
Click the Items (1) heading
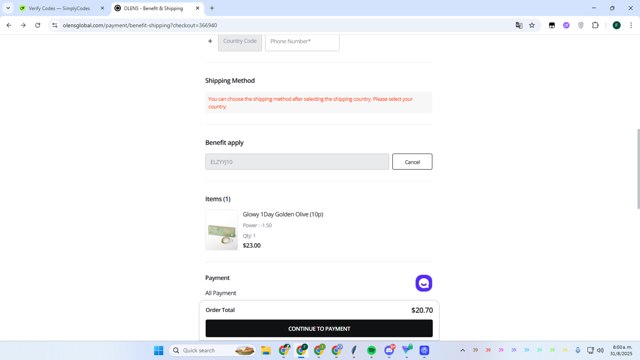coord(218,199)
